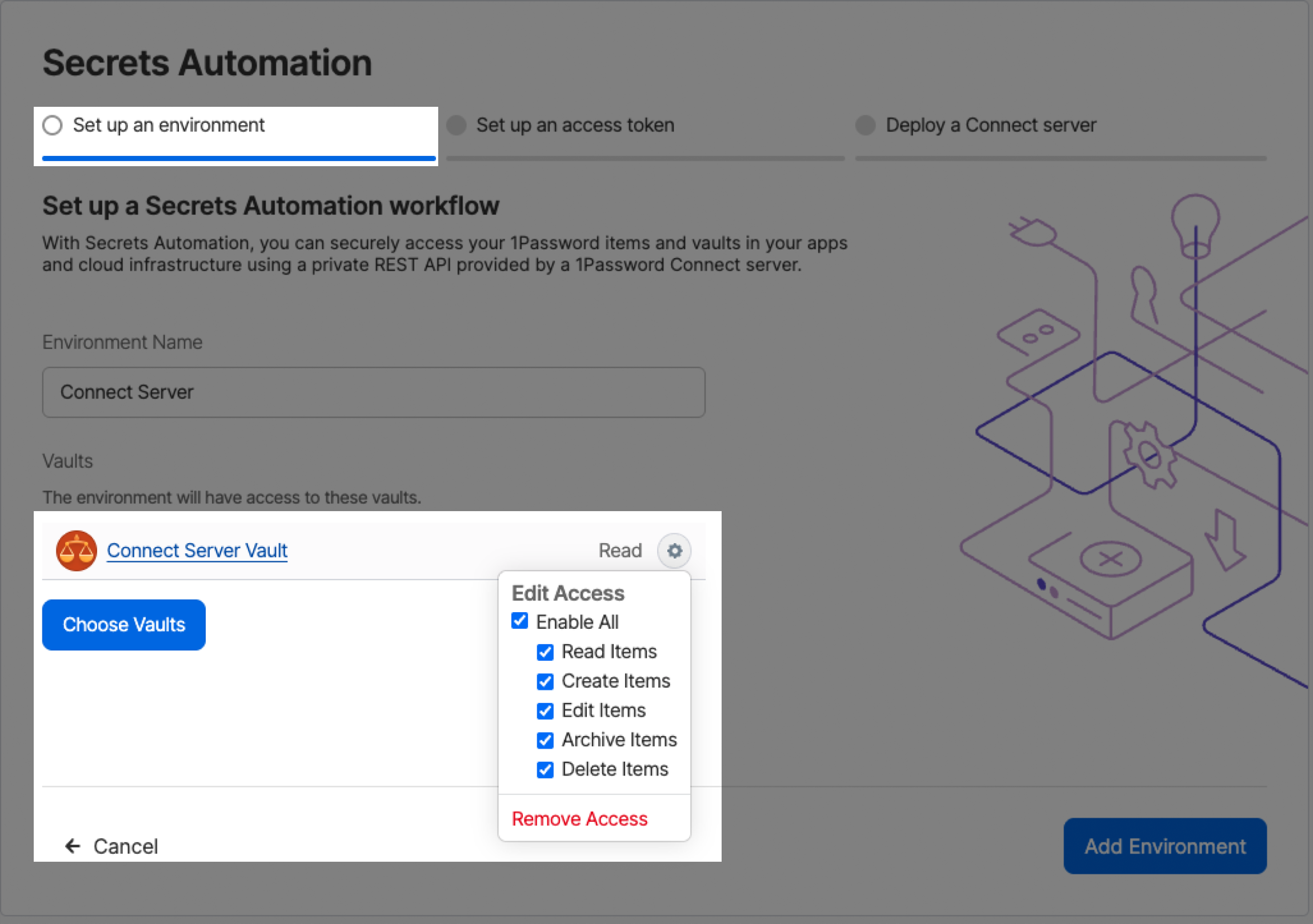This screenshot has width=1313, height=924.
Task: Click the Choose Vaults button
Action: click(x=123, y=625)
